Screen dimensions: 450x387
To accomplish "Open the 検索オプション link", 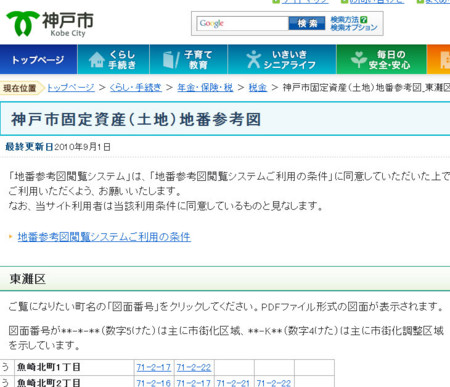I will coord(354,27).
